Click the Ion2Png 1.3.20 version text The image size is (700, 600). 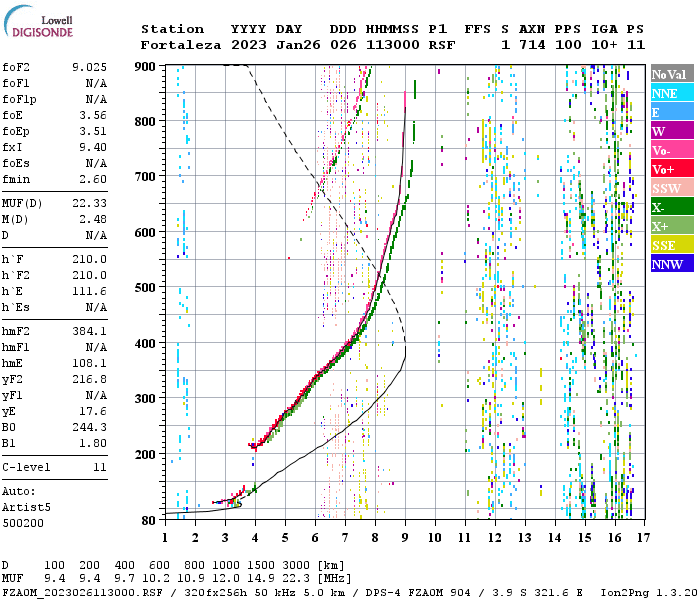(650, 593)
